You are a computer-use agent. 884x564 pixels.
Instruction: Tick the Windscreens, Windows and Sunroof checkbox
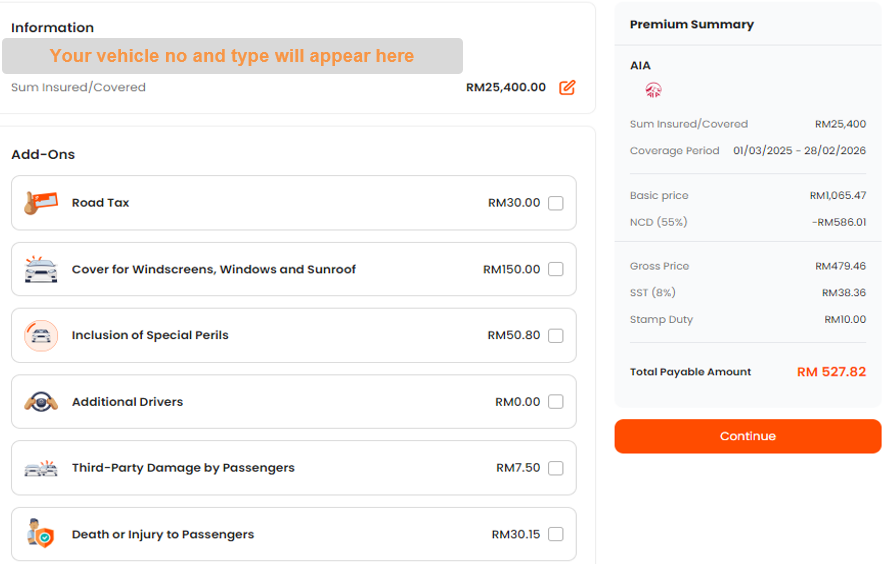tap(556, 269)
